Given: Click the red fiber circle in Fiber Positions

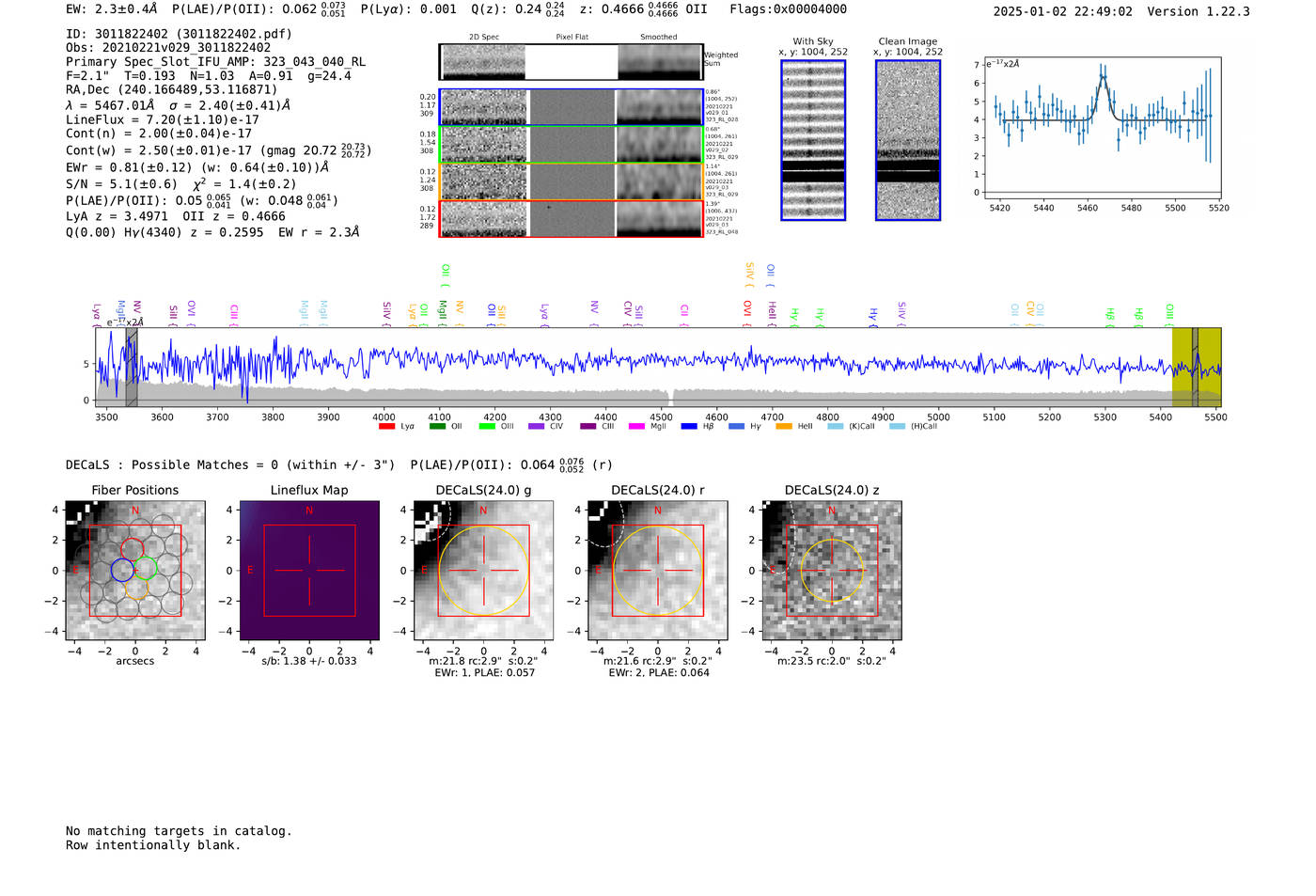Looking at the screenshot, I should click(x=133, y=549).
